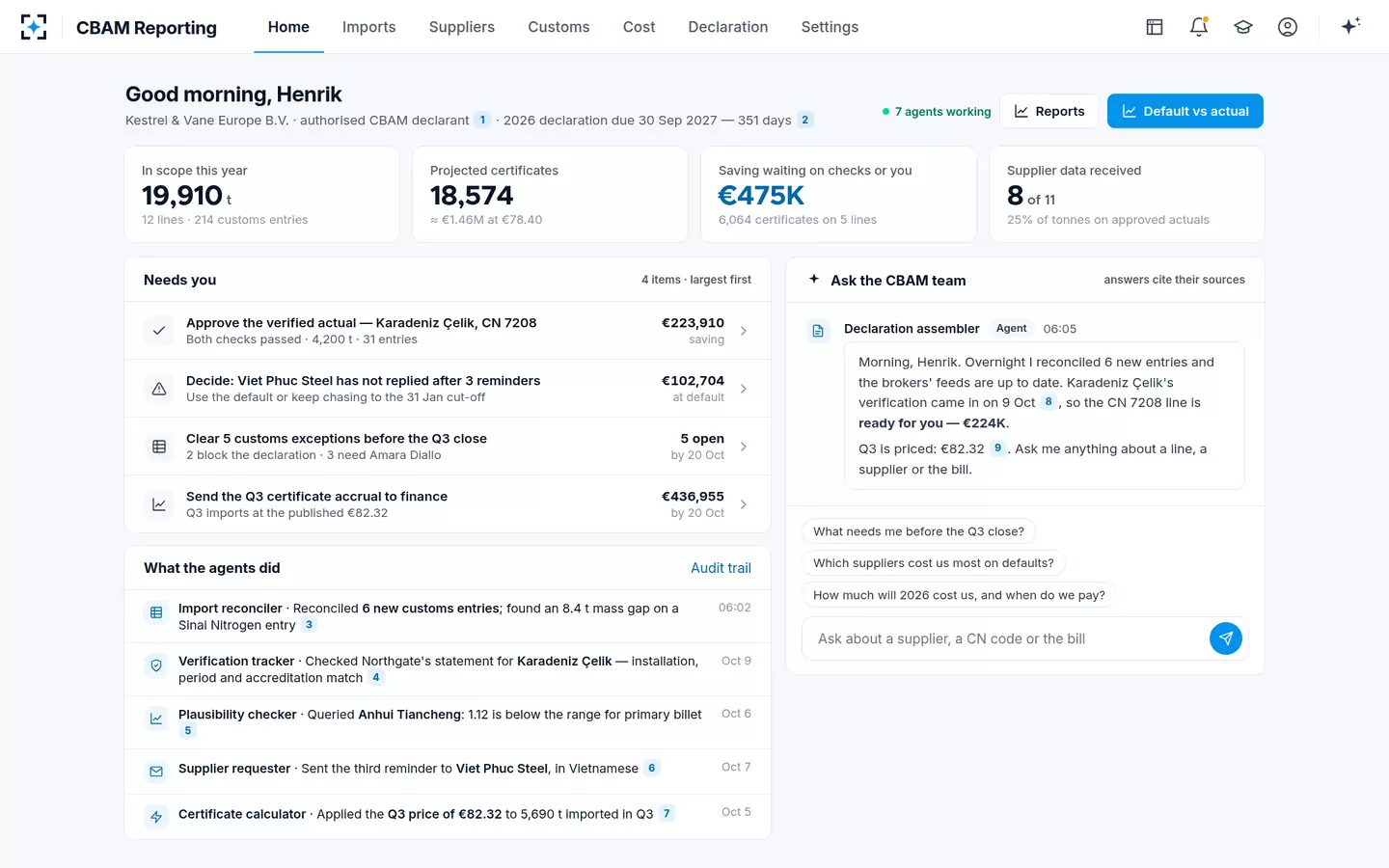Viewport: 1389px width, 868px height.
Task: Open citation 1 next to authorised CBAM declarant
Action: (x=483, y=121)
